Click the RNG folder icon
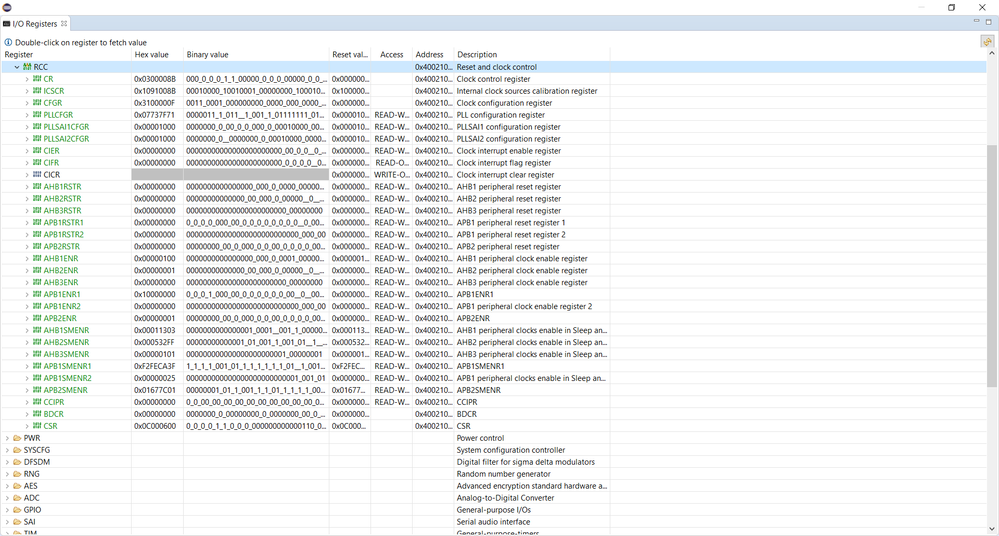 (17, 474)
